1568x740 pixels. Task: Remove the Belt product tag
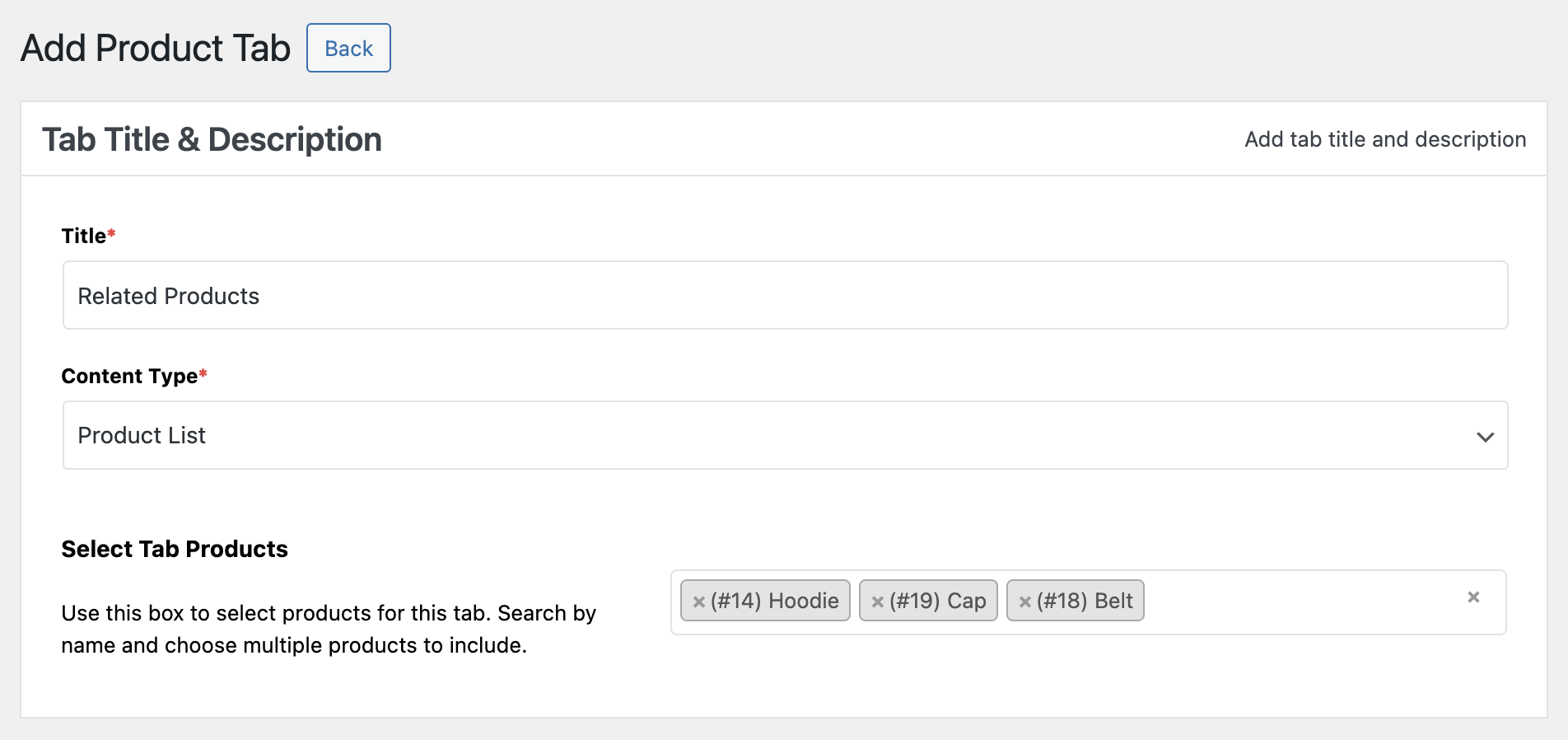point(1024,602)
